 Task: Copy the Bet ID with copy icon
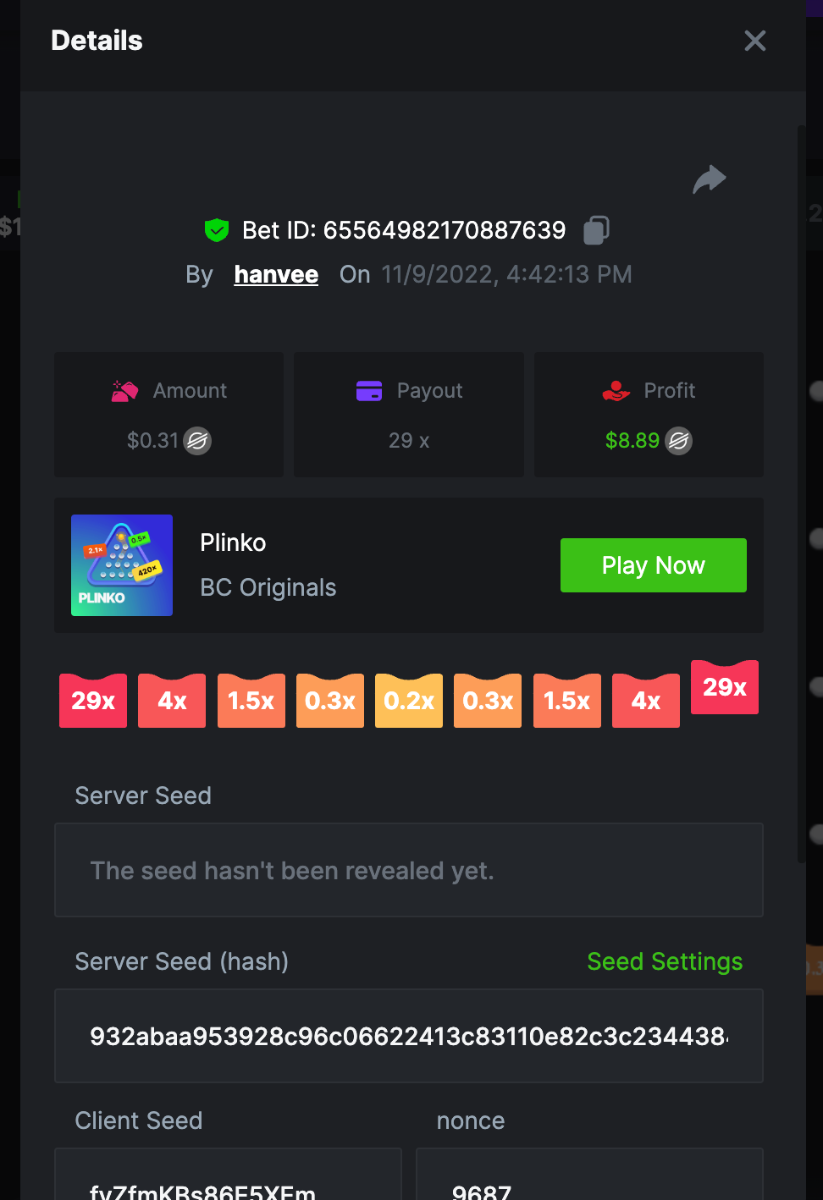click(596, 230)
